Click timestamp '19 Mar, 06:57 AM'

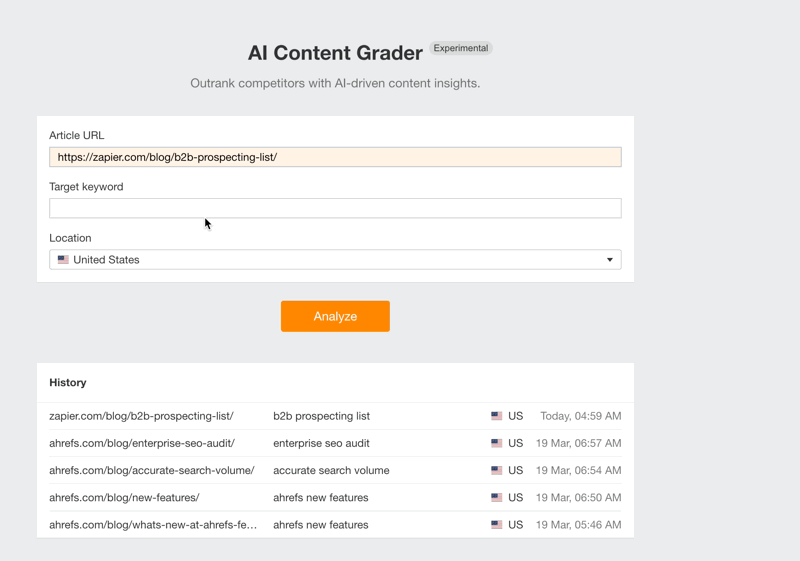(579, 443)
